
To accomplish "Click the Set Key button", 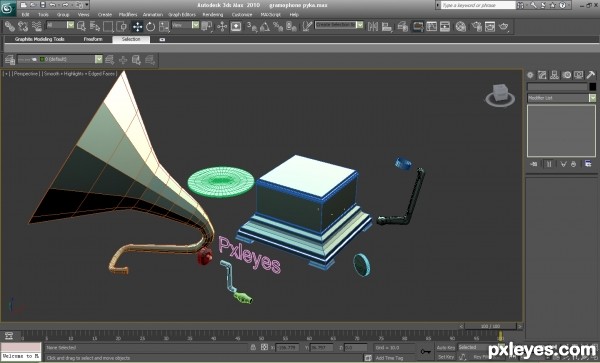I will pos(446,357).
